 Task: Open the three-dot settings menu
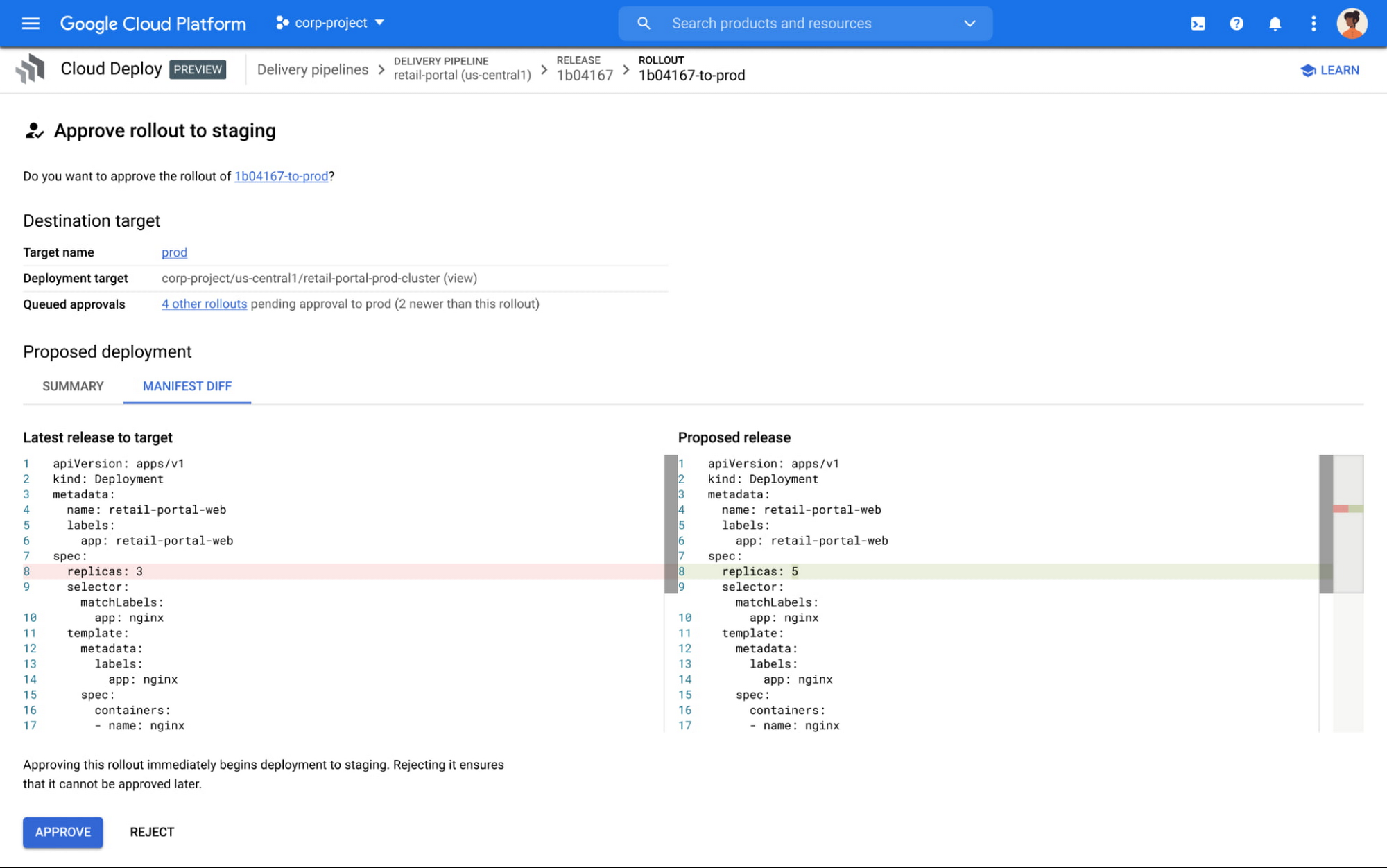[x=1313, y=24]
